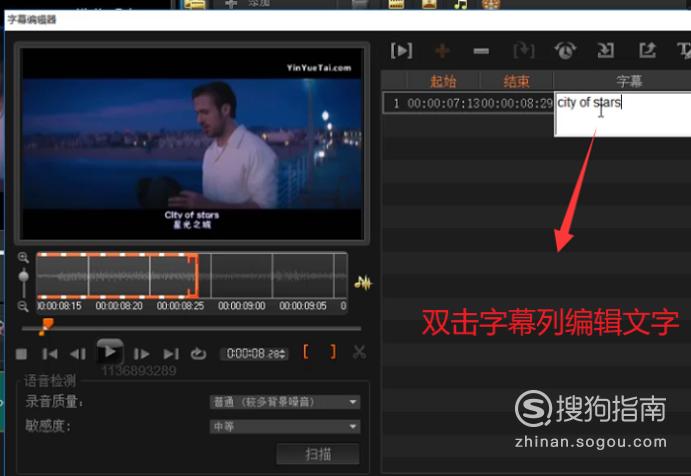The width and height of the screenshot is (691, 476).
Task: Open the 敏感度 sensitivity dropdown
Action: (285, 427)
